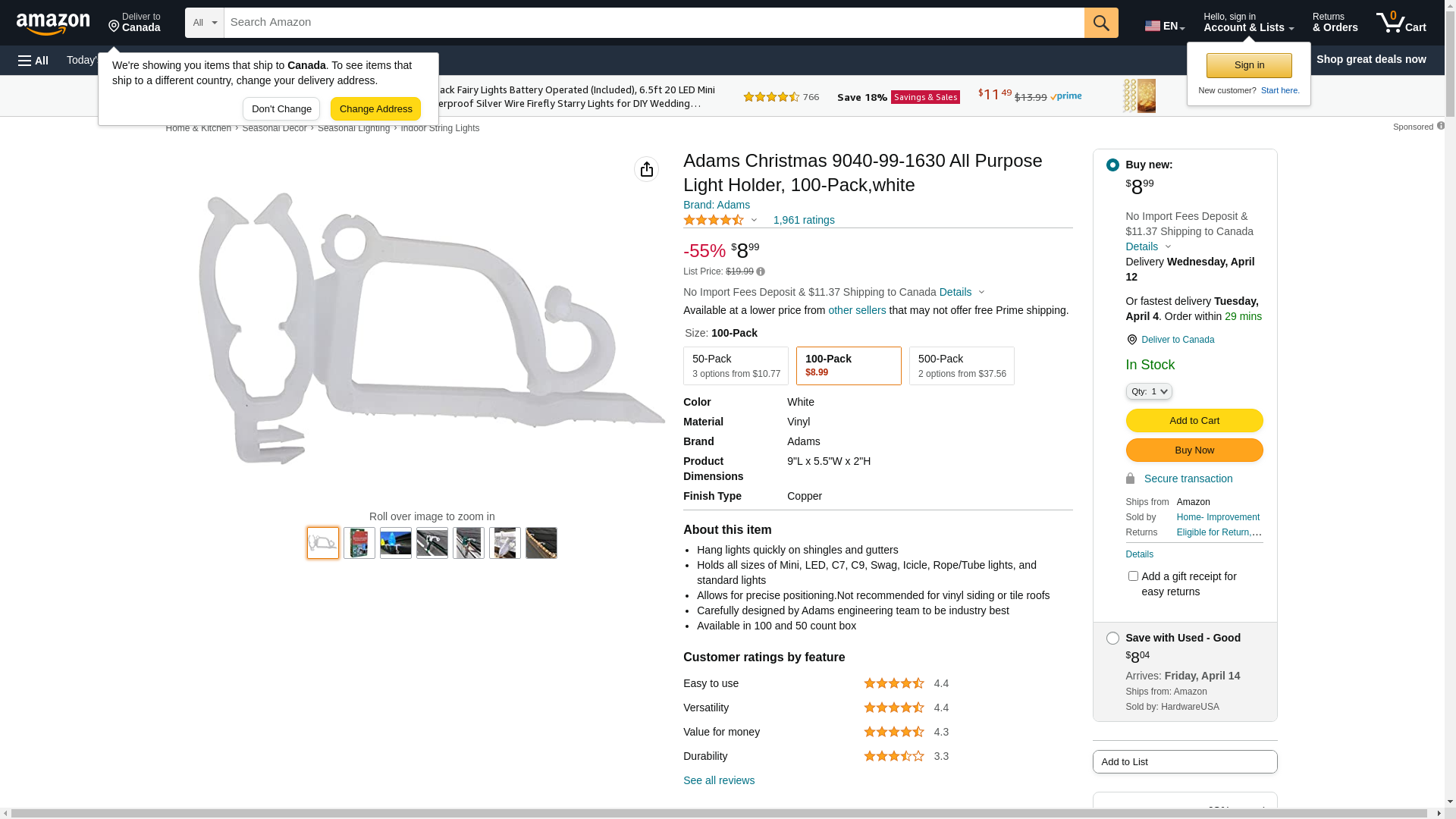Viewport: 1456px width, 819px height.
Task: Select the 50-Pack size option
Action: coord(736,366)
